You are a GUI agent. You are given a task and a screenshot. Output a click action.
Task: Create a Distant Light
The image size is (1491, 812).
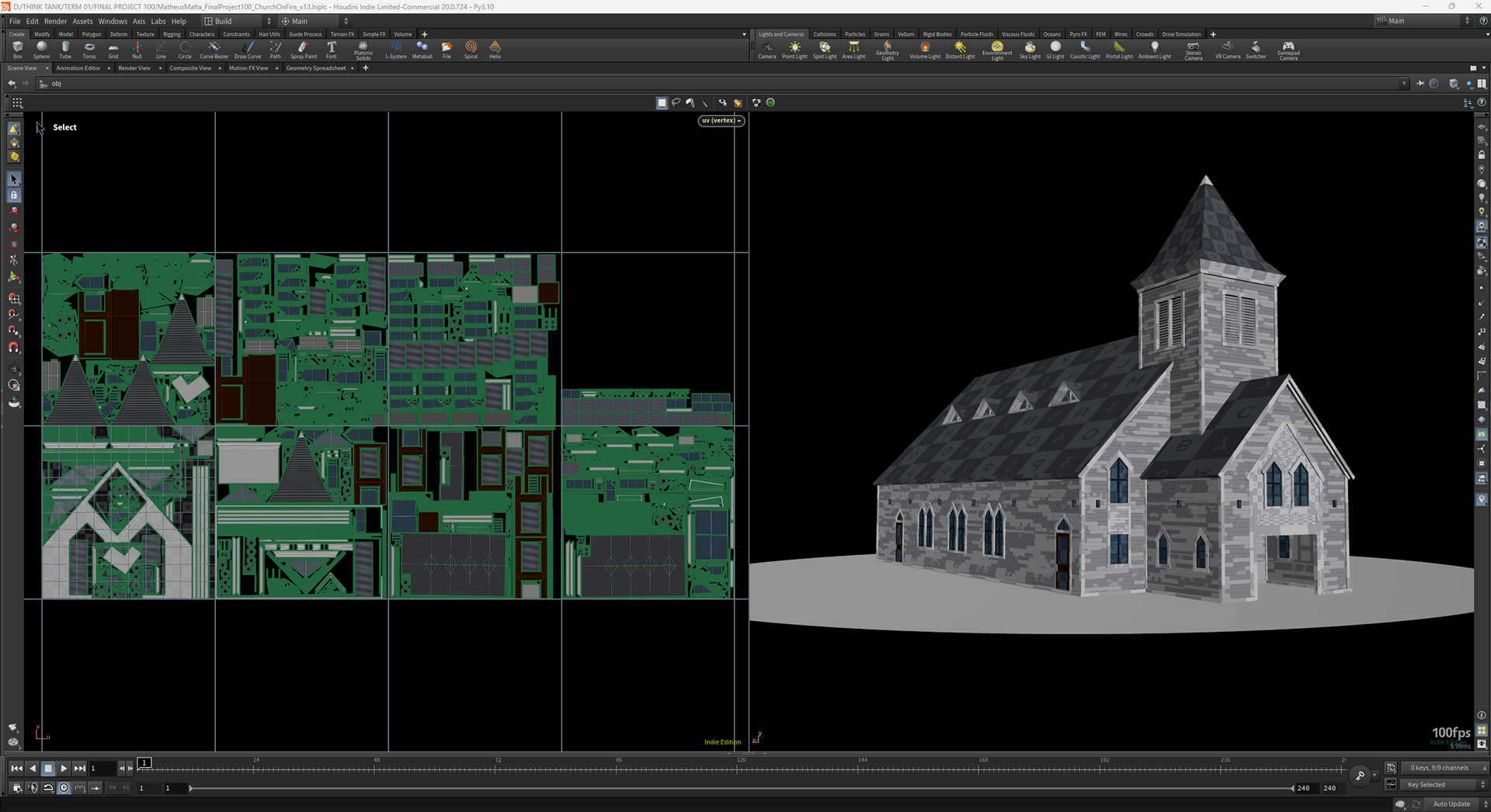click(x=960, y=50)
